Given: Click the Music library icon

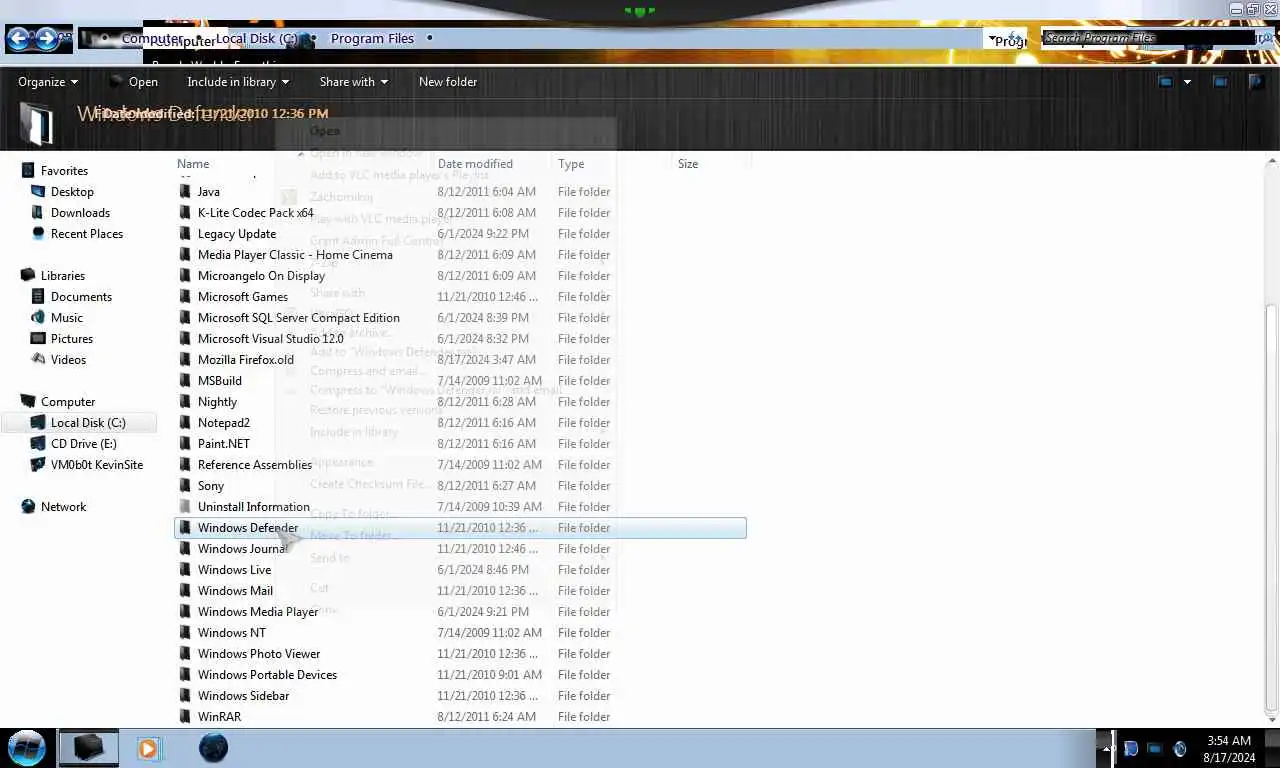Looking at the screenshot, I should click(38, 318).
